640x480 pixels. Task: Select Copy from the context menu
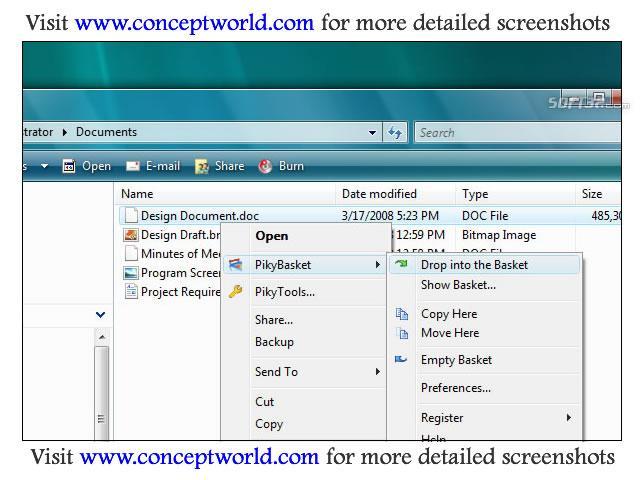click(269, 424)
